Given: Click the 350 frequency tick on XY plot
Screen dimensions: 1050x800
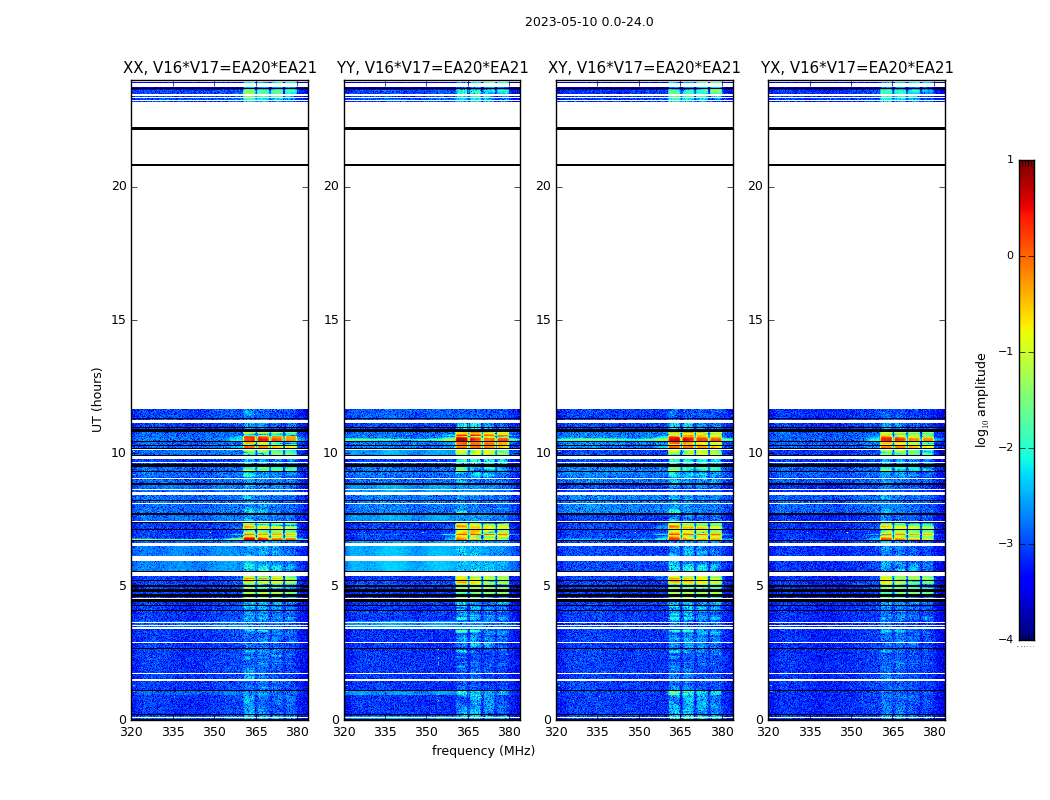Looking at the screenshot, I should point(639,732).
